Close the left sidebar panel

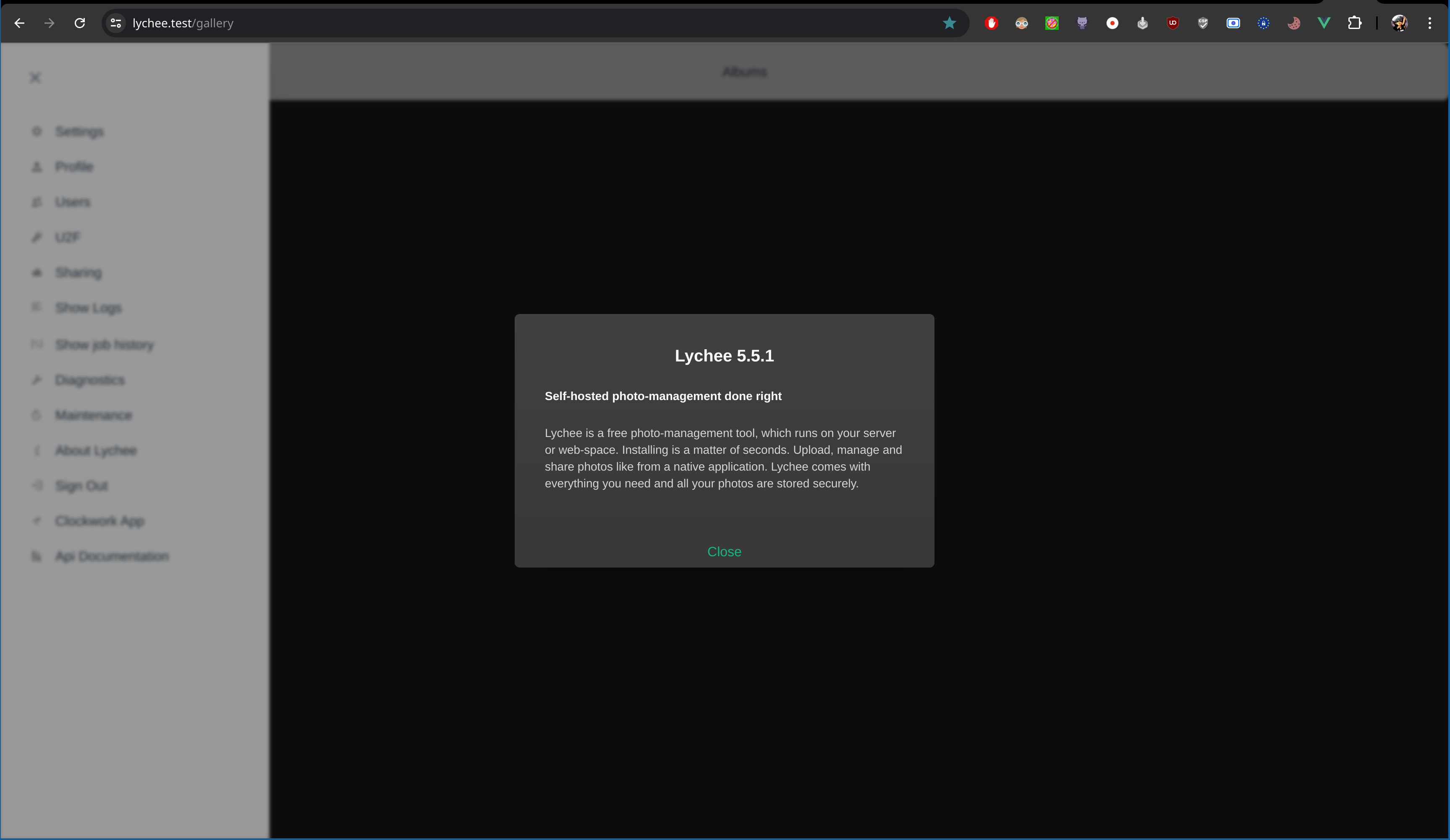(x=35, y=77)
